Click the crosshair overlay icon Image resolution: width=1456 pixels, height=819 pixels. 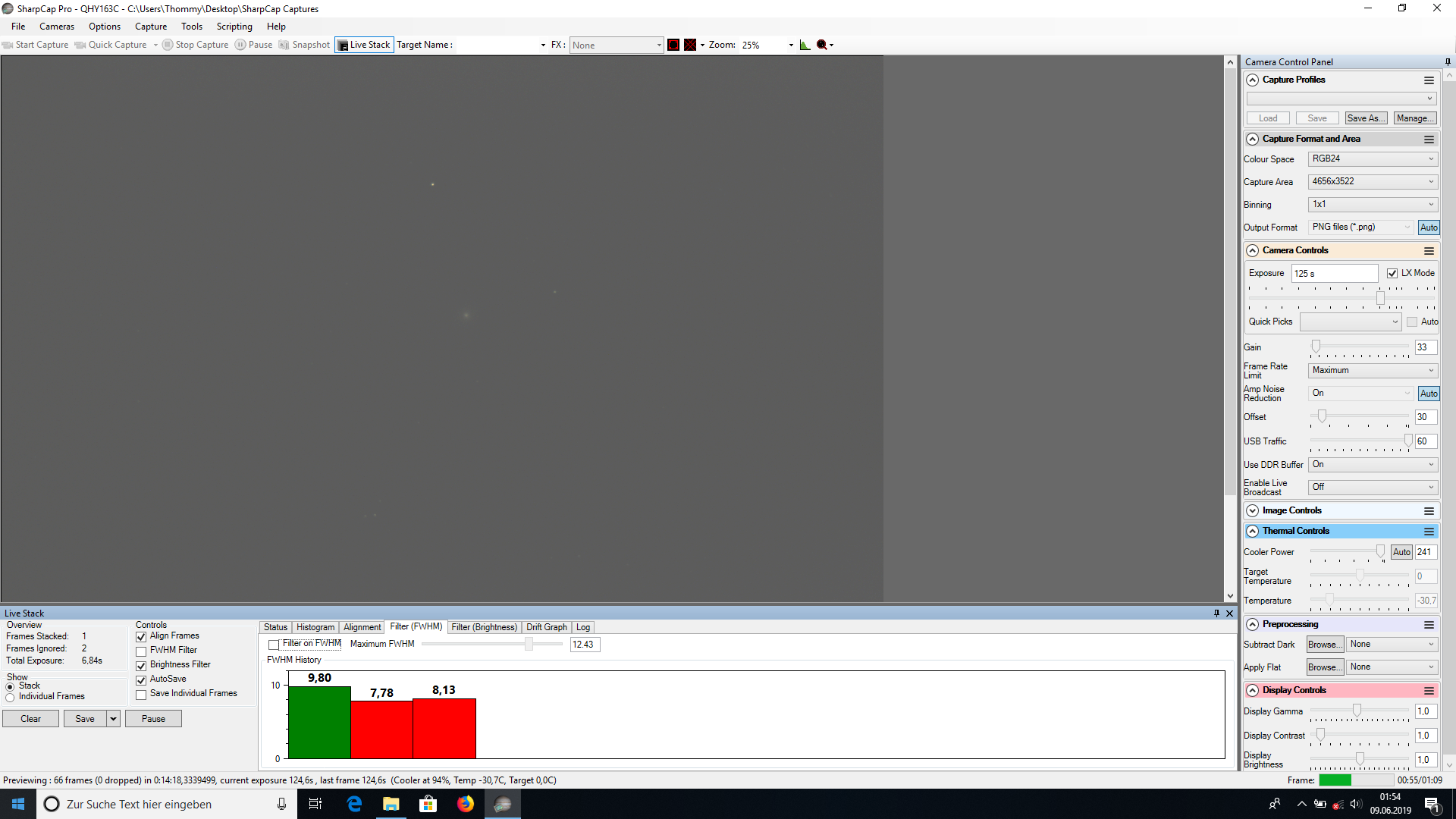click(690, 45)
